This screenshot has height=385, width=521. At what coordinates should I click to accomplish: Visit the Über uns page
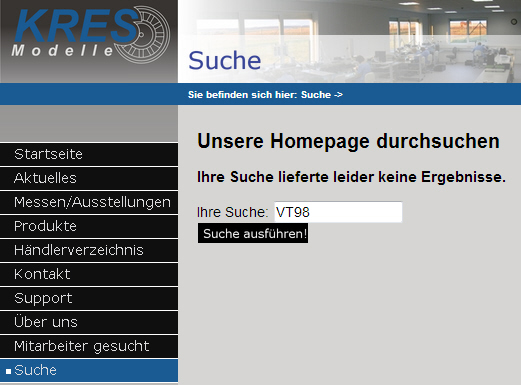(x=89, y=322)
